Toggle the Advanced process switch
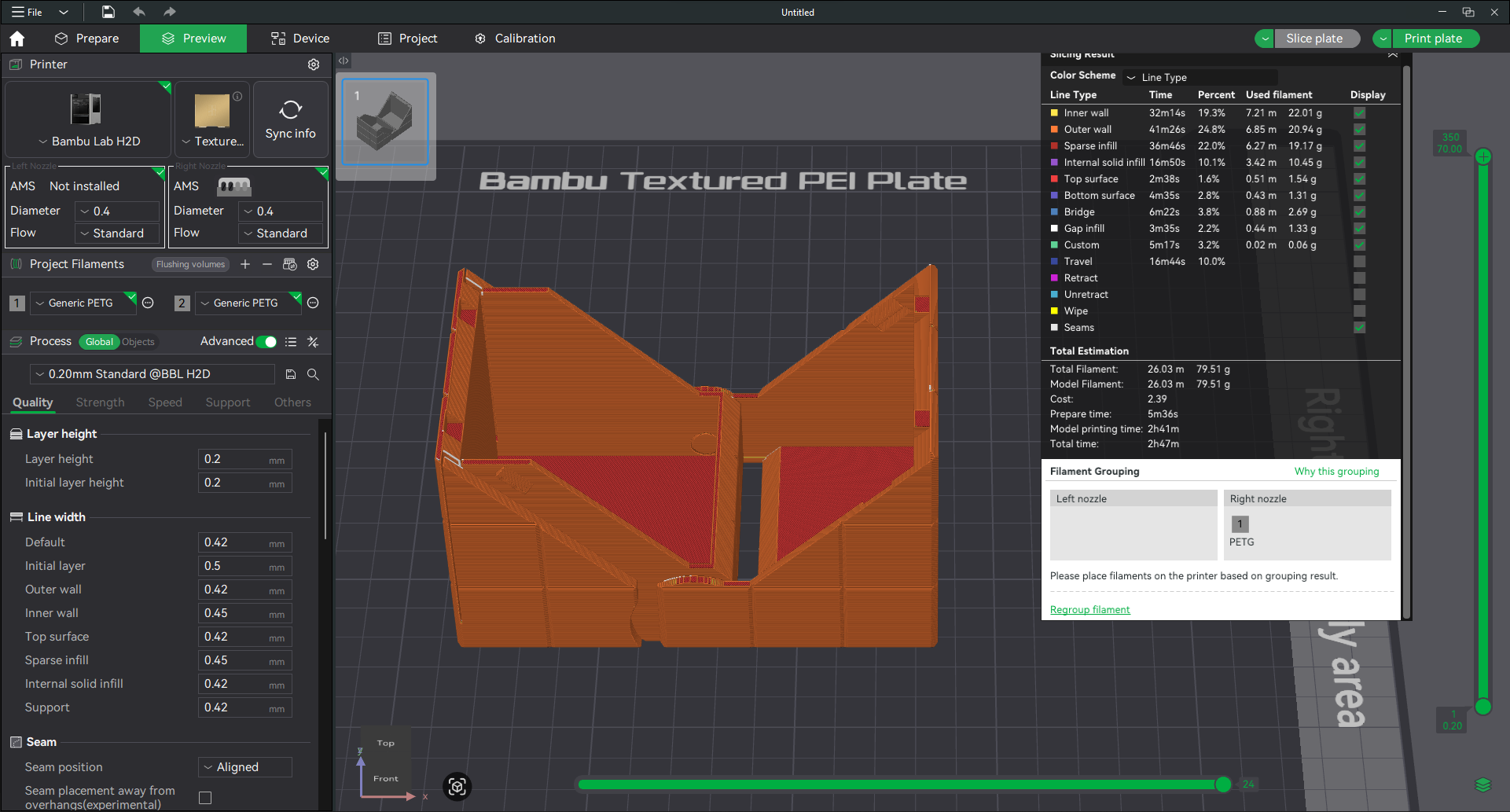 click(267, 342)
